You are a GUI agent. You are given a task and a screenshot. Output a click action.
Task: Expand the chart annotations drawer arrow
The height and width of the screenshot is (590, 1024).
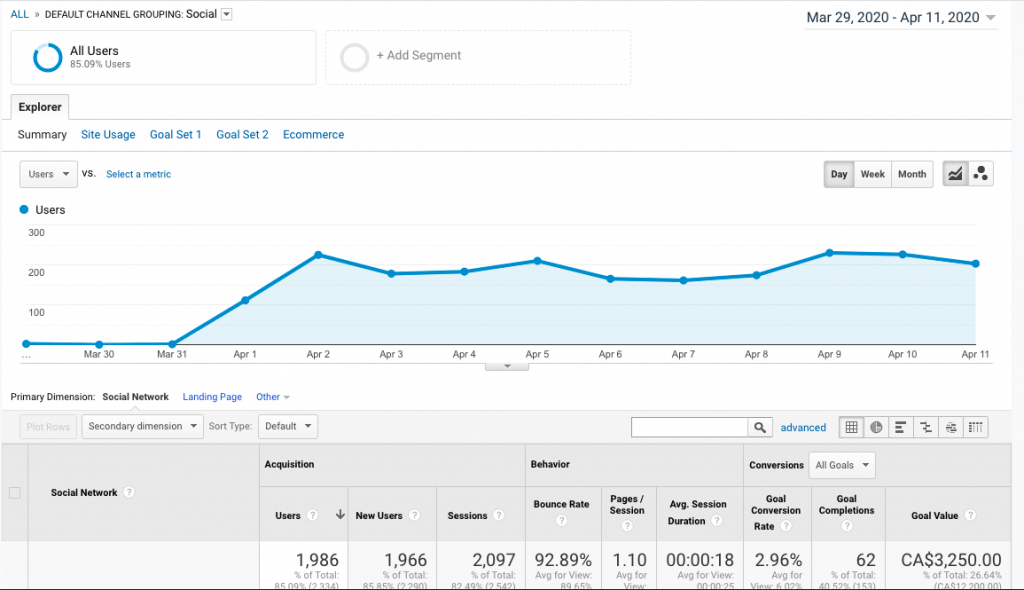click(x=507, y=367)
